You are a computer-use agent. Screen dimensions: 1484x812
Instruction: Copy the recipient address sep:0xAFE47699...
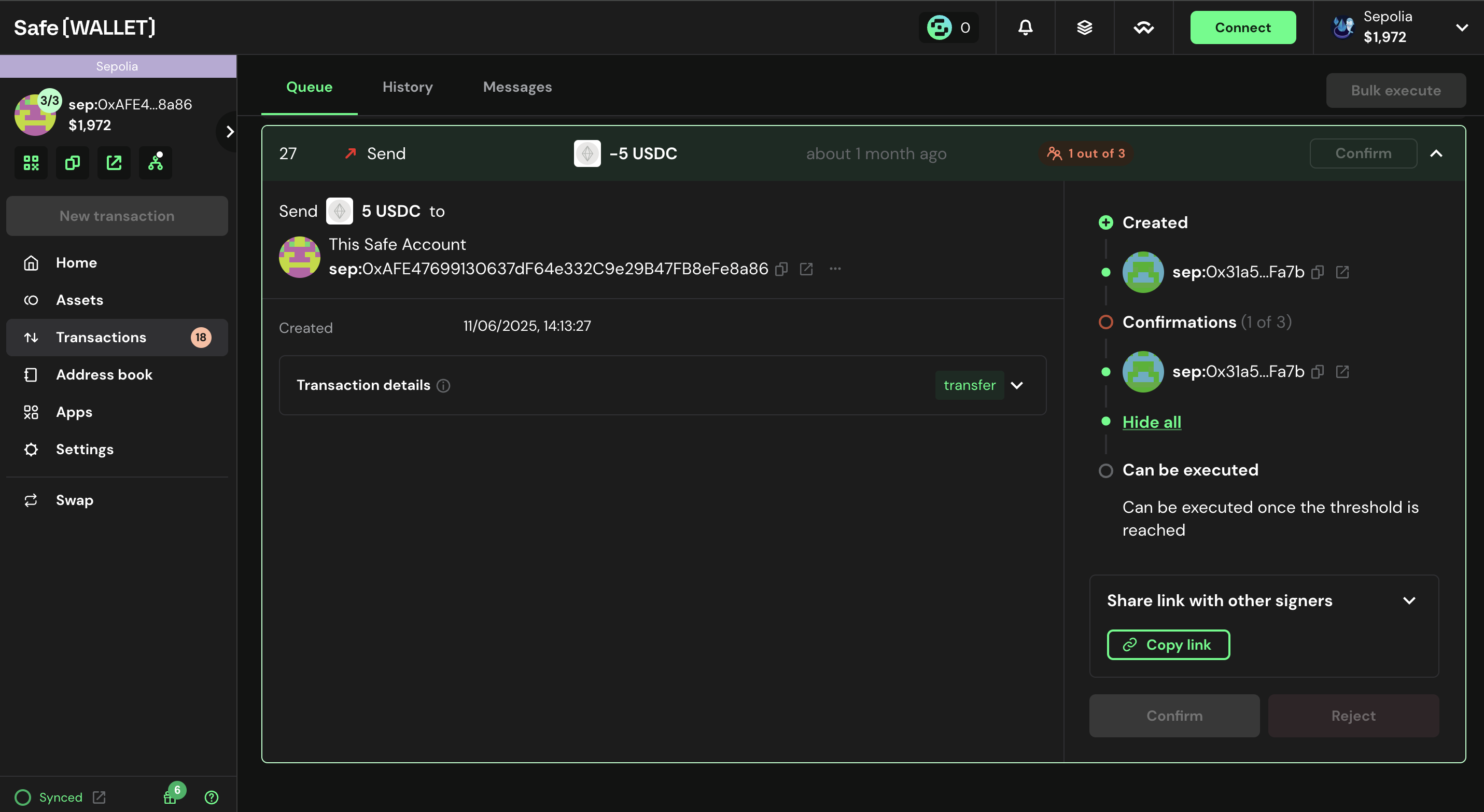tap(781, 269)
